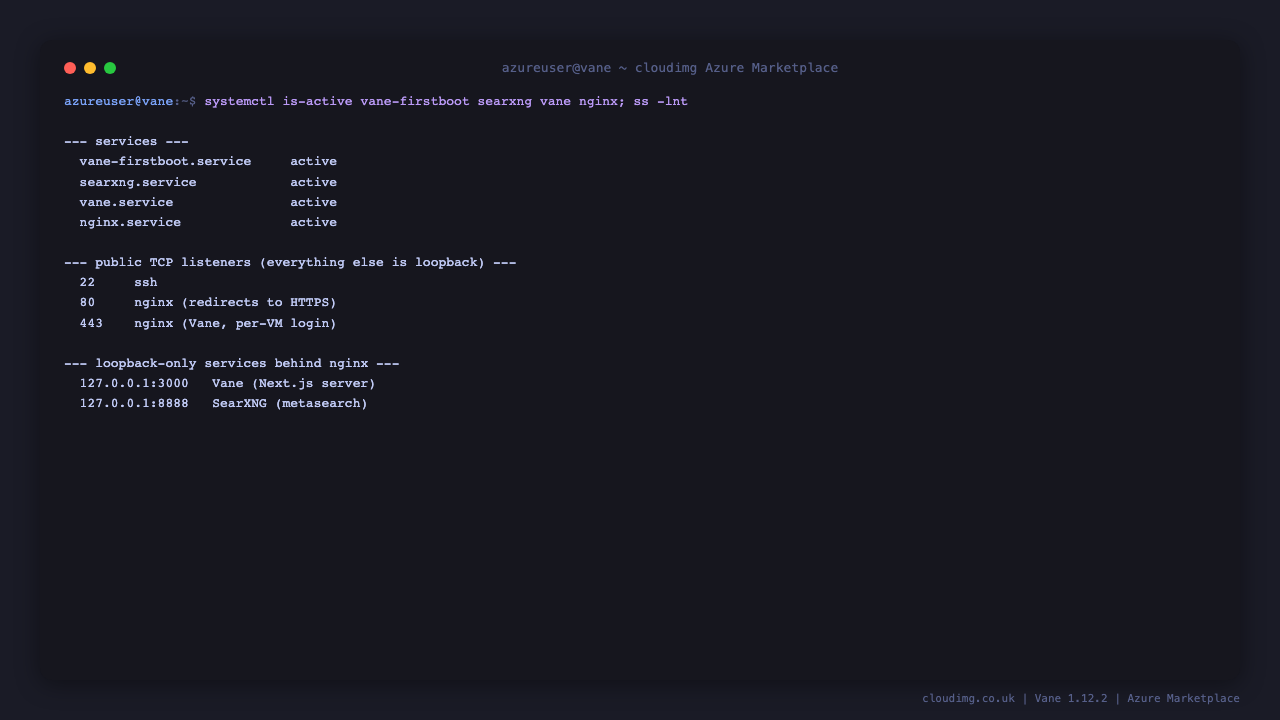
Task: Click the yellow minimize window button
Action: 90,68
